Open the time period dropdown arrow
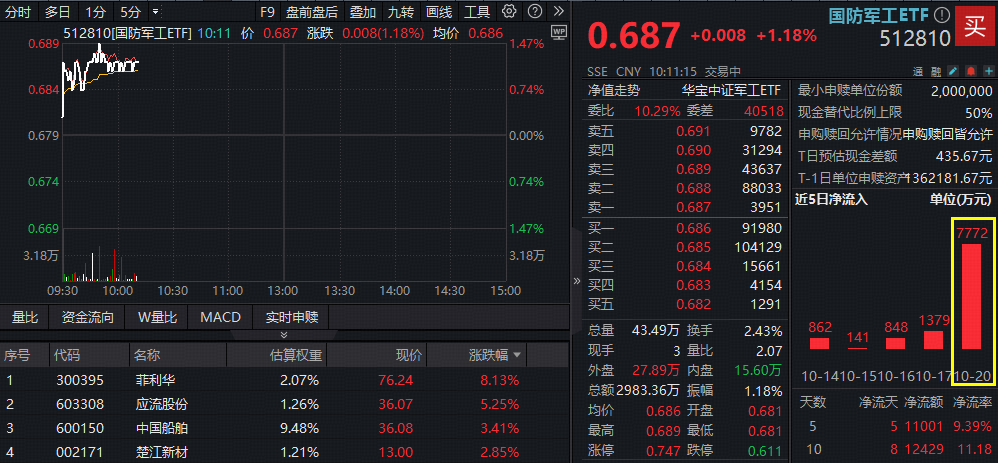 [156, 12]
